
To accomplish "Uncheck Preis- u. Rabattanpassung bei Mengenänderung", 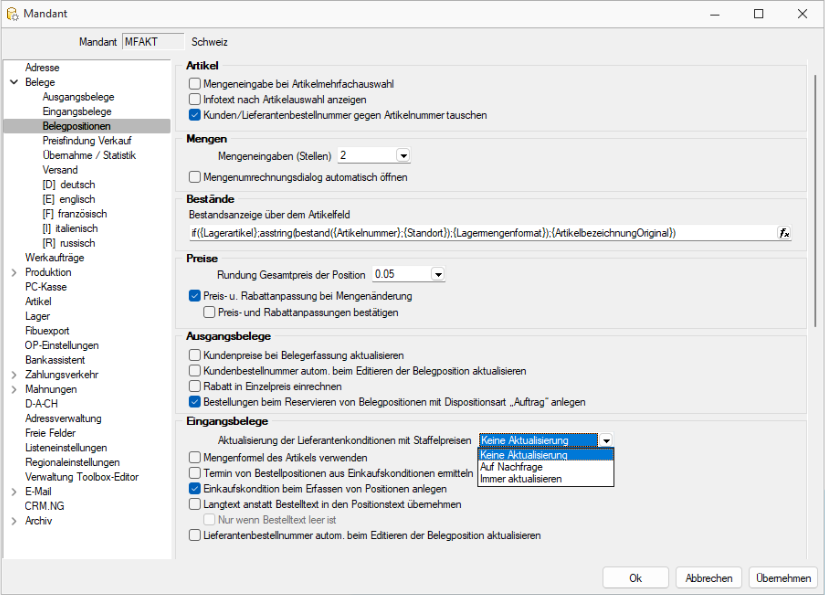I will coord(195,297).
